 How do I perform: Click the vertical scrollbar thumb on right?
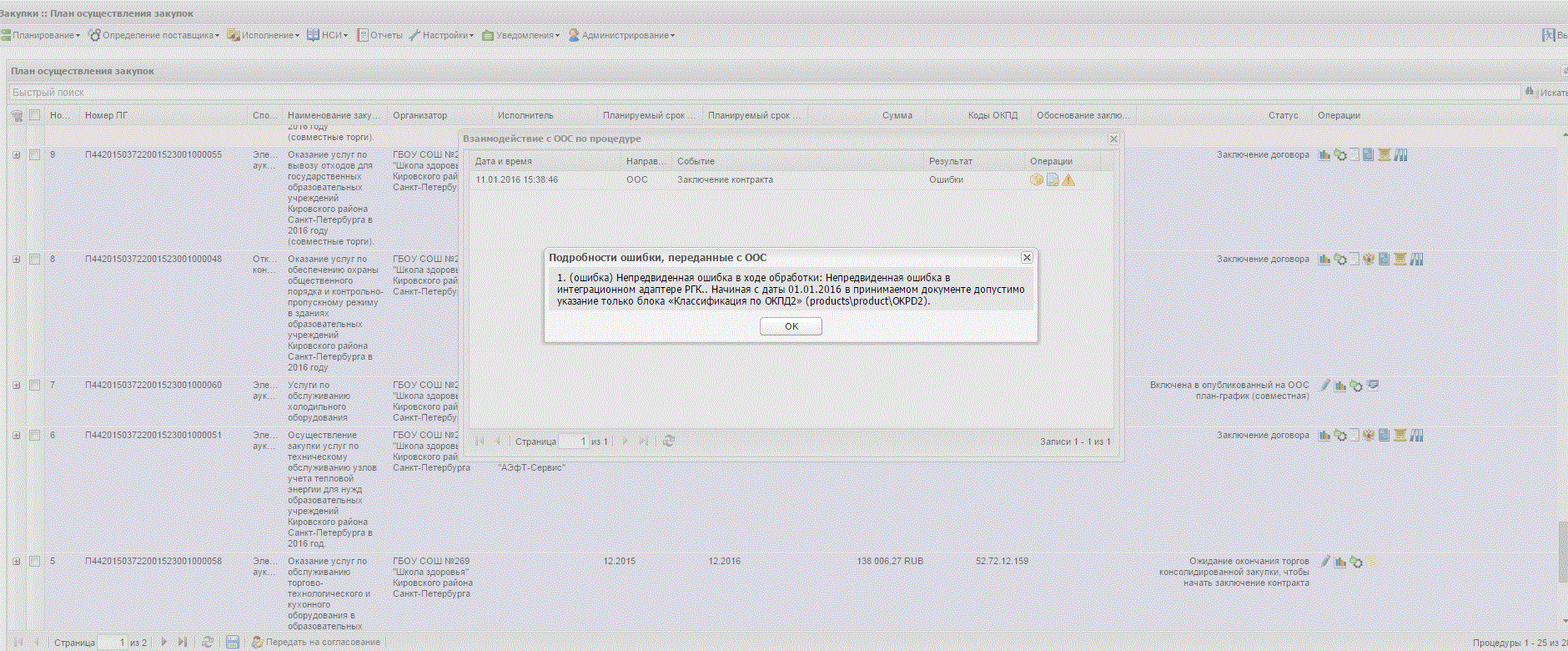(1563, 552)
